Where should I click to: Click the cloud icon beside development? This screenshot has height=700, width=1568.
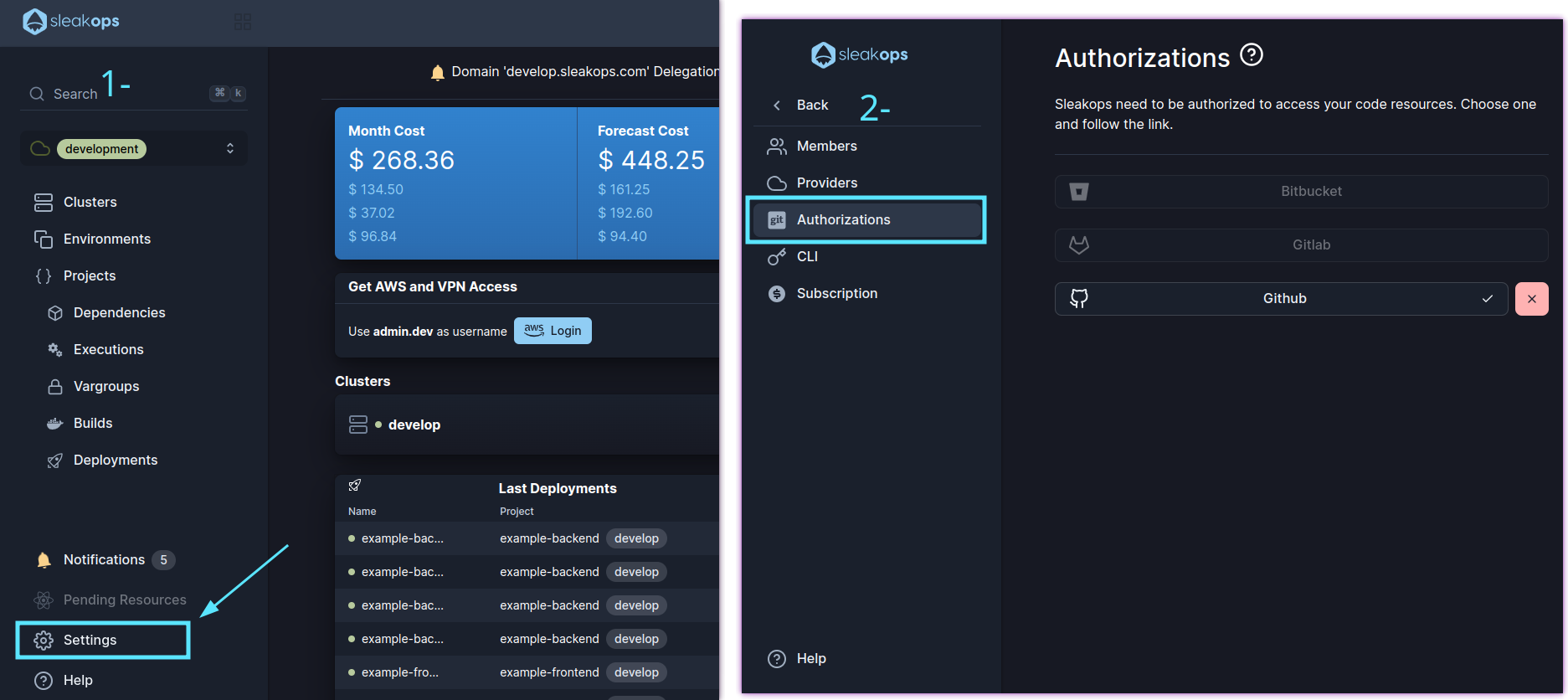tap(40, 148)
